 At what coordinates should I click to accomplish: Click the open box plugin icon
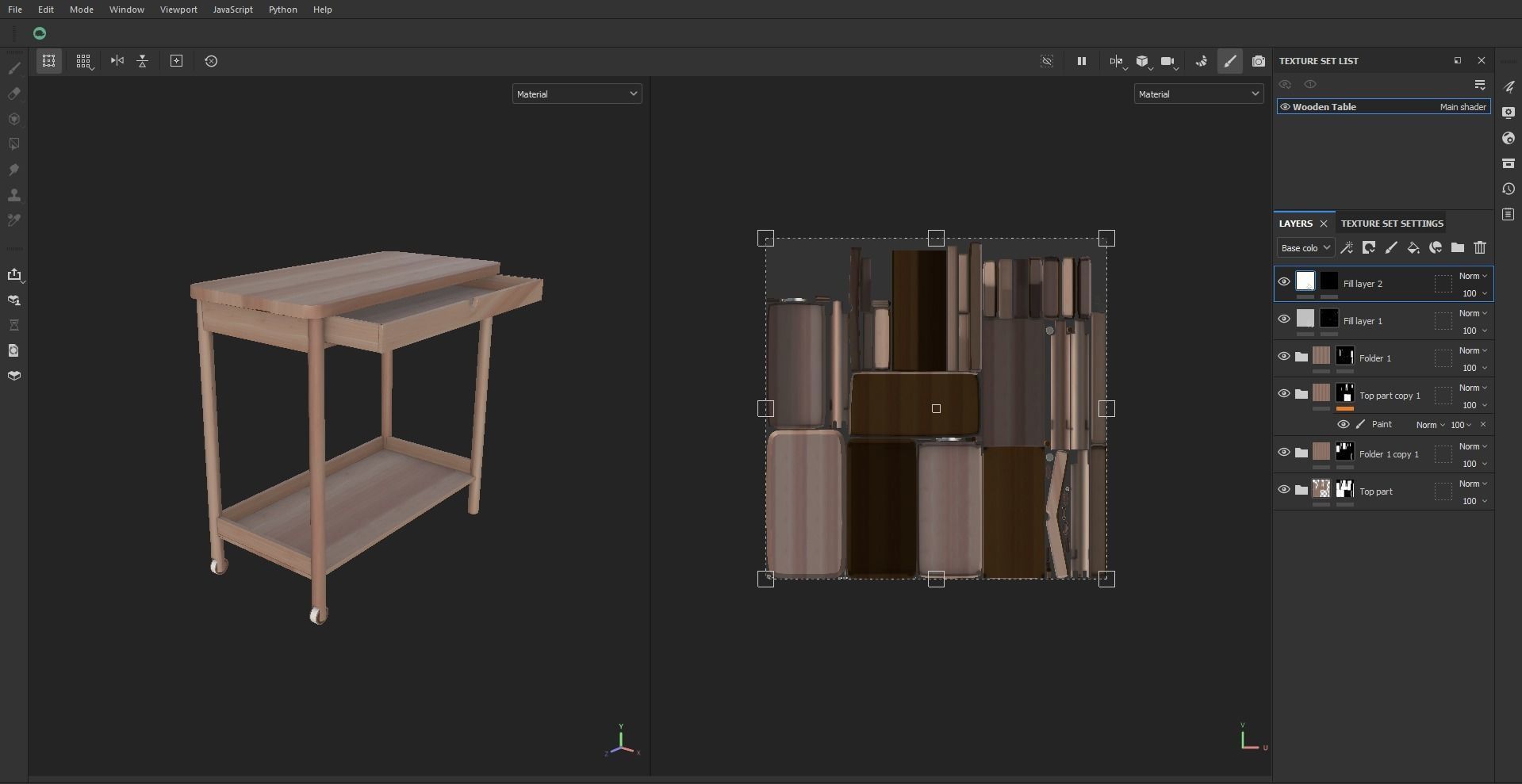coord(14,376)
